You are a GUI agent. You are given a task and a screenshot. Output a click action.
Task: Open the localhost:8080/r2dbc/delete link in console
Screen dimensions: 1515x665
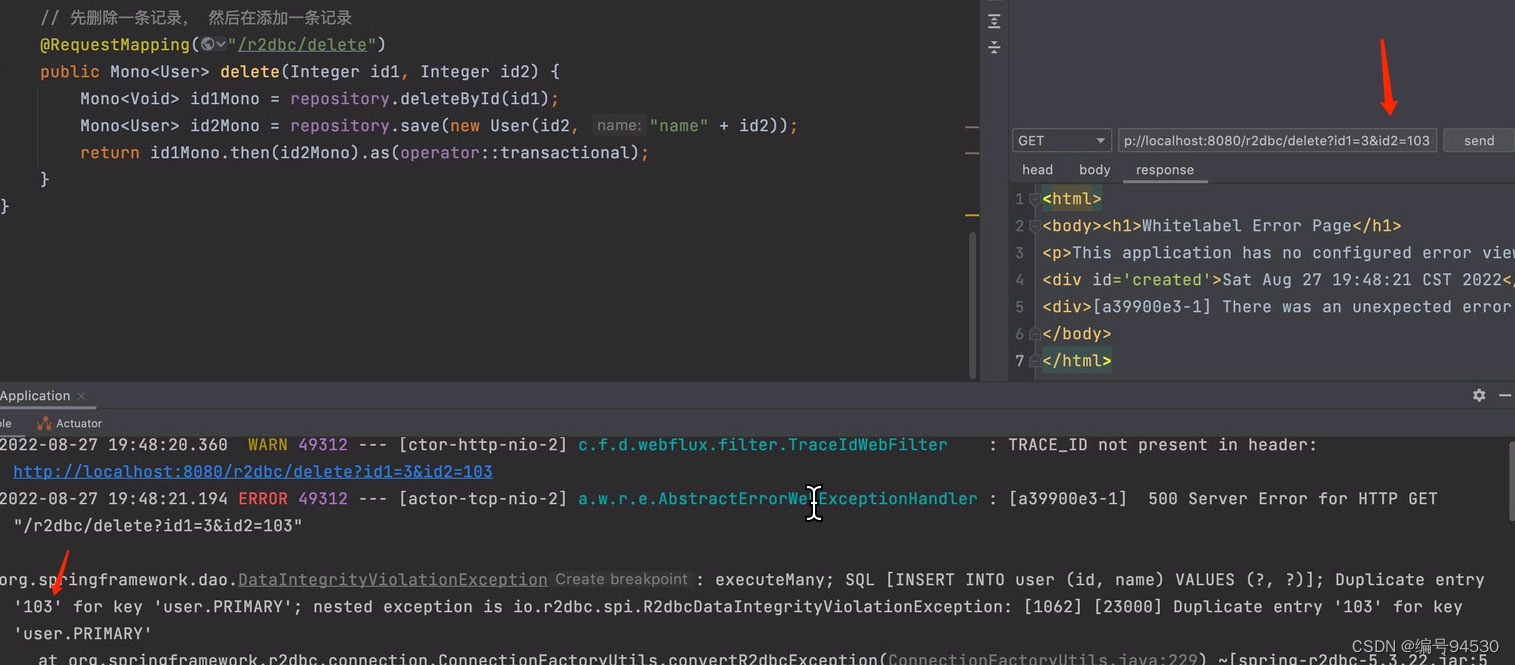(x=253, y=471)
